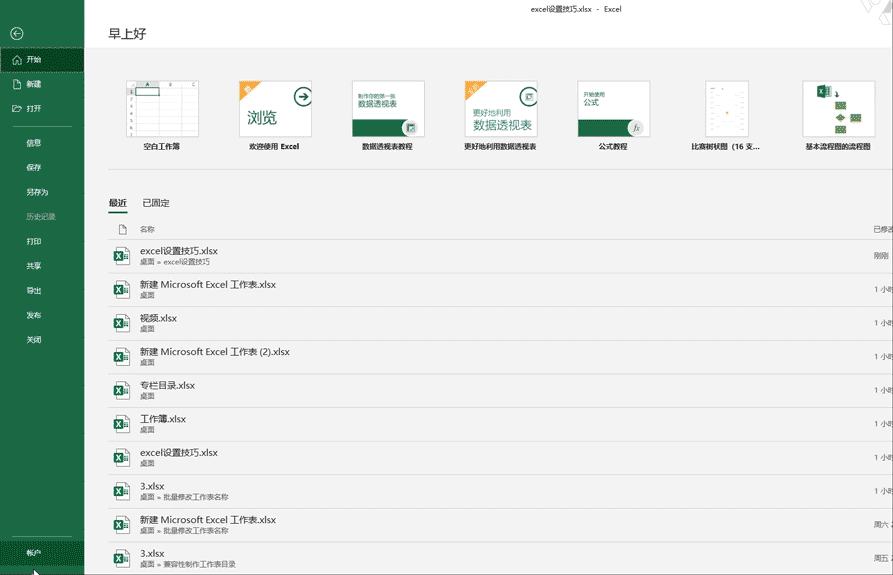Open the 更好地利用数据透视表 template
The width and height of the screenshot is (893, 575).
pyautogui.click(x=501, y=109)
